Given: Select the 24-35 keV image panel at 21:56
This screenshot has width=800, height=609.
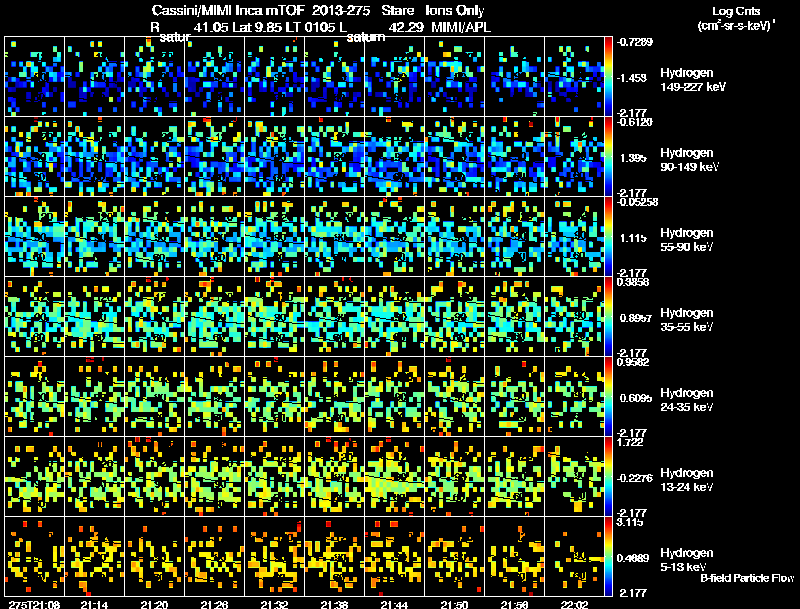Looking at the screenshot, I should pos(514,397).
